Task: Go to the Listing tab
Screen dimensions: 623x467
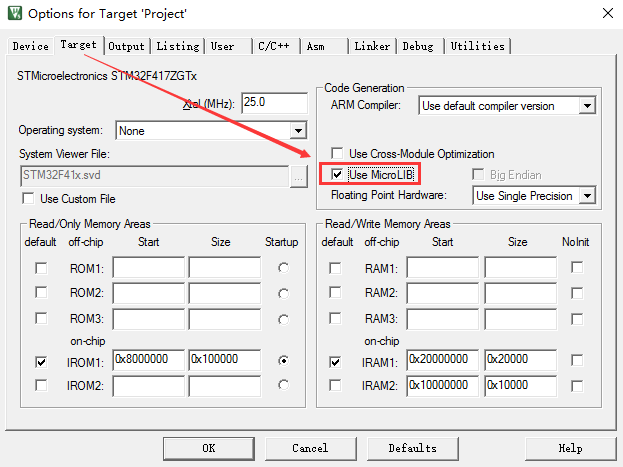Action: coord(178,46)
